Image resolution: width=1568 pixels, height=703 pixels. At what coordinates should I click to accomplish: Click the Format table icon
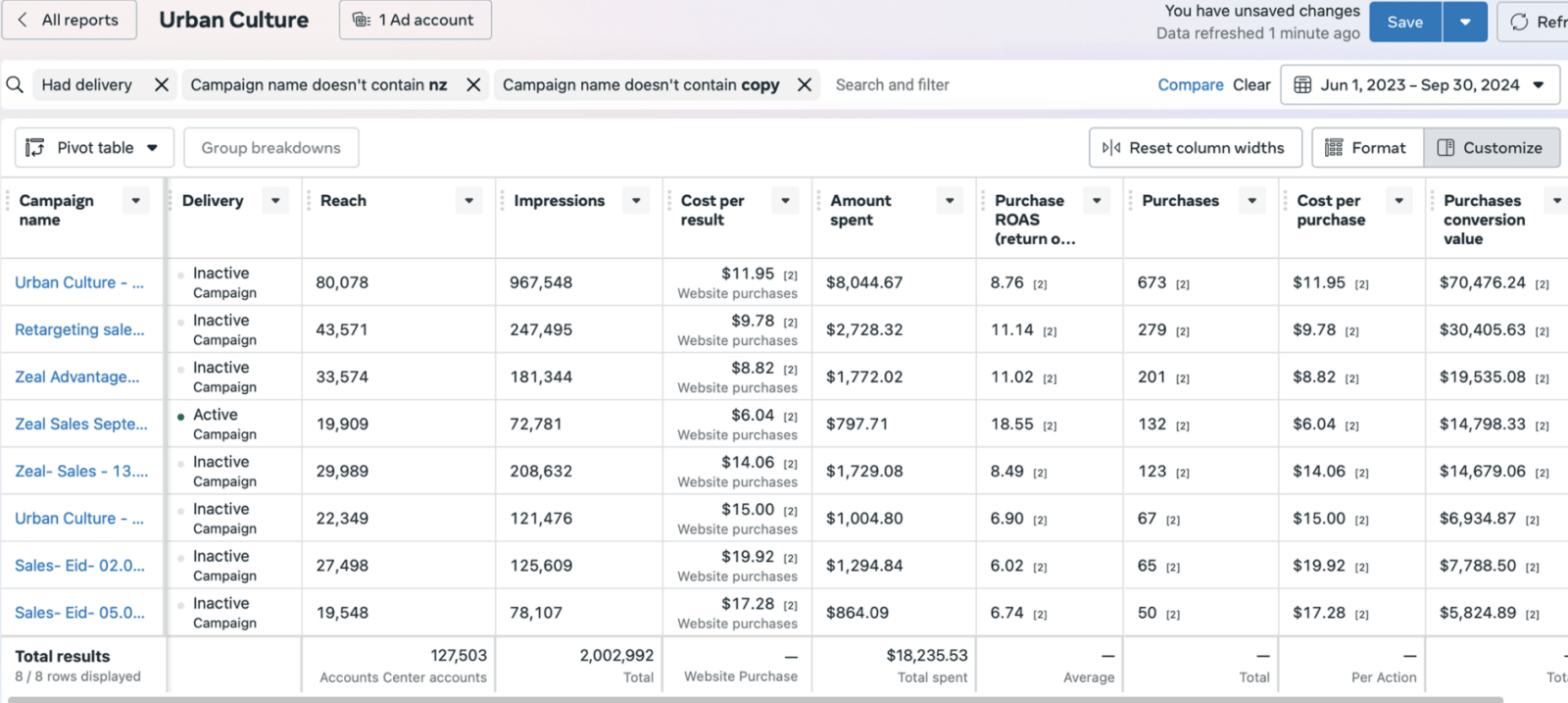click(1334, 148)
